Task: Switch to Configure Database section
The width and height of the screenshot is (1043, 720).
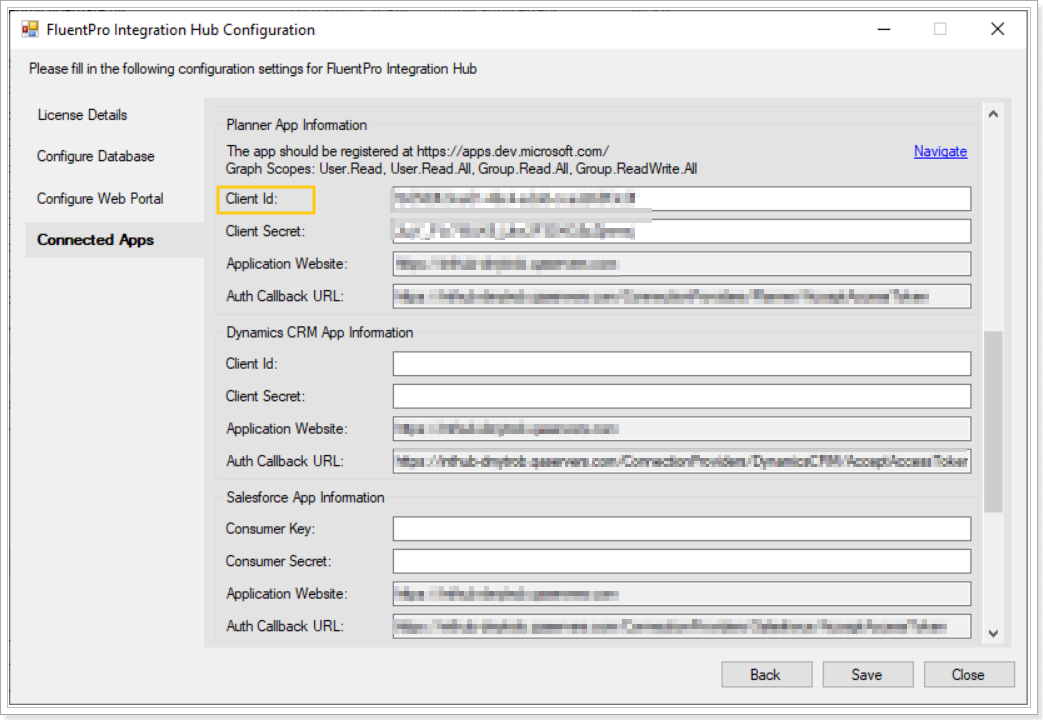Action: click(x=96, y=156)
